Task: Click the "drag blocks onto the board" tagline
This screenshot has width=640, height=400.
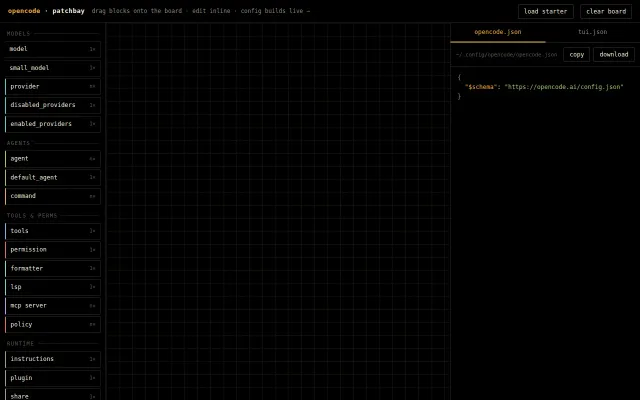Action: 137,11
